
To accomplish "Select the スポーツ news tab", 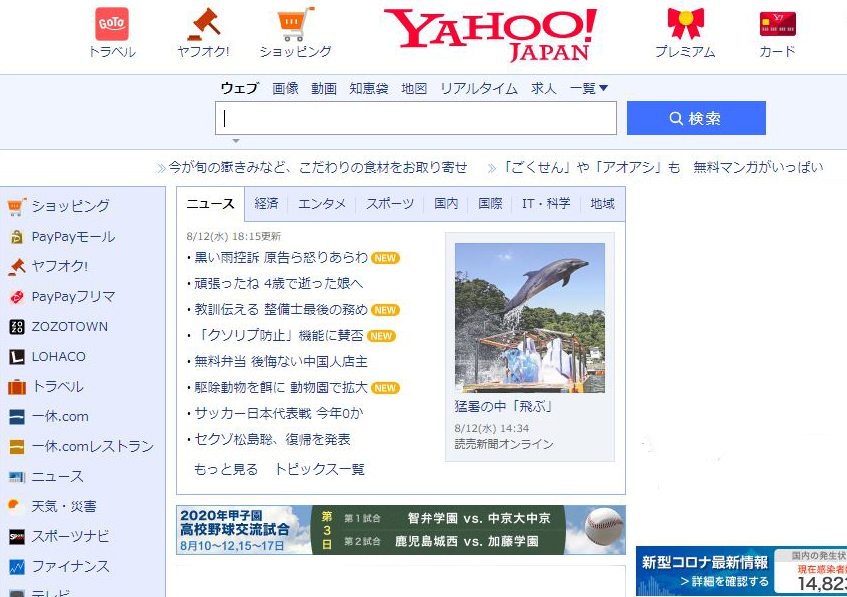I will (389, 204).
